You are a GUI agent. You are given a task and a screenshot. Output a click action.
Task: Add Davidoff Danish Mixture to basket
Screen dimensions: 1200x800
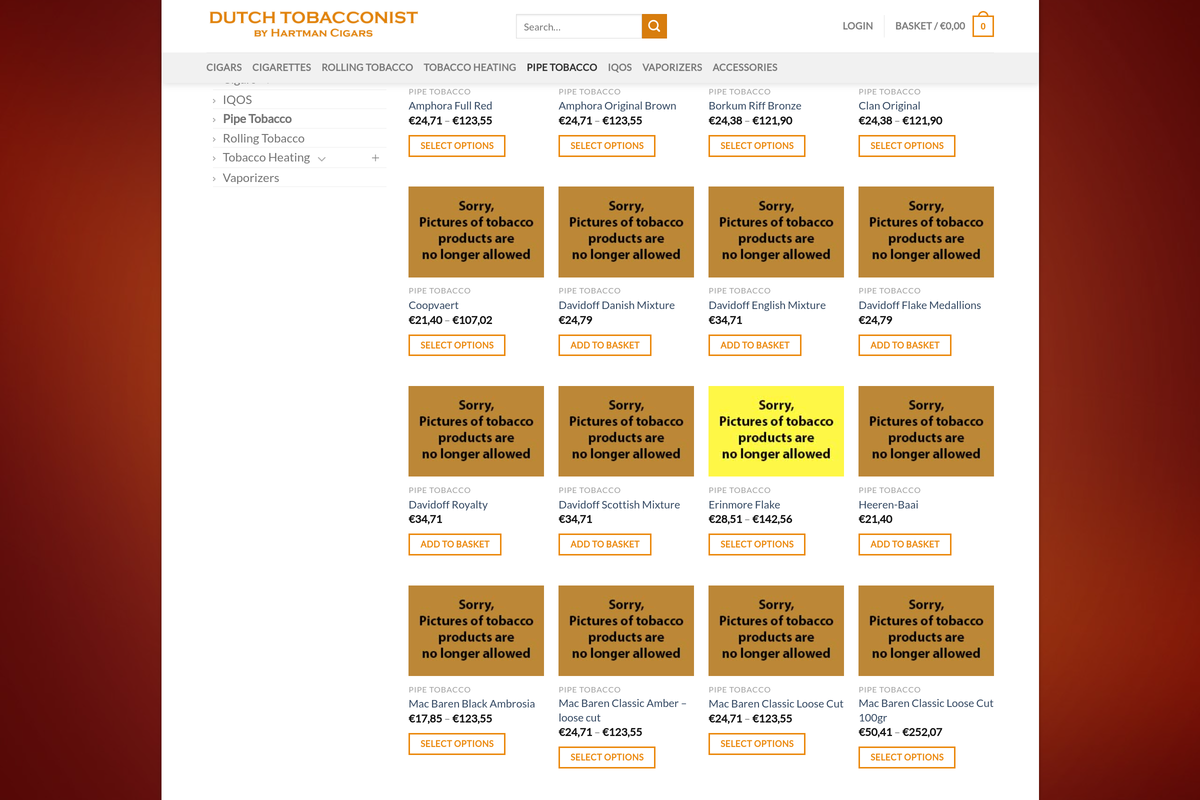click(x=605, y=345)
